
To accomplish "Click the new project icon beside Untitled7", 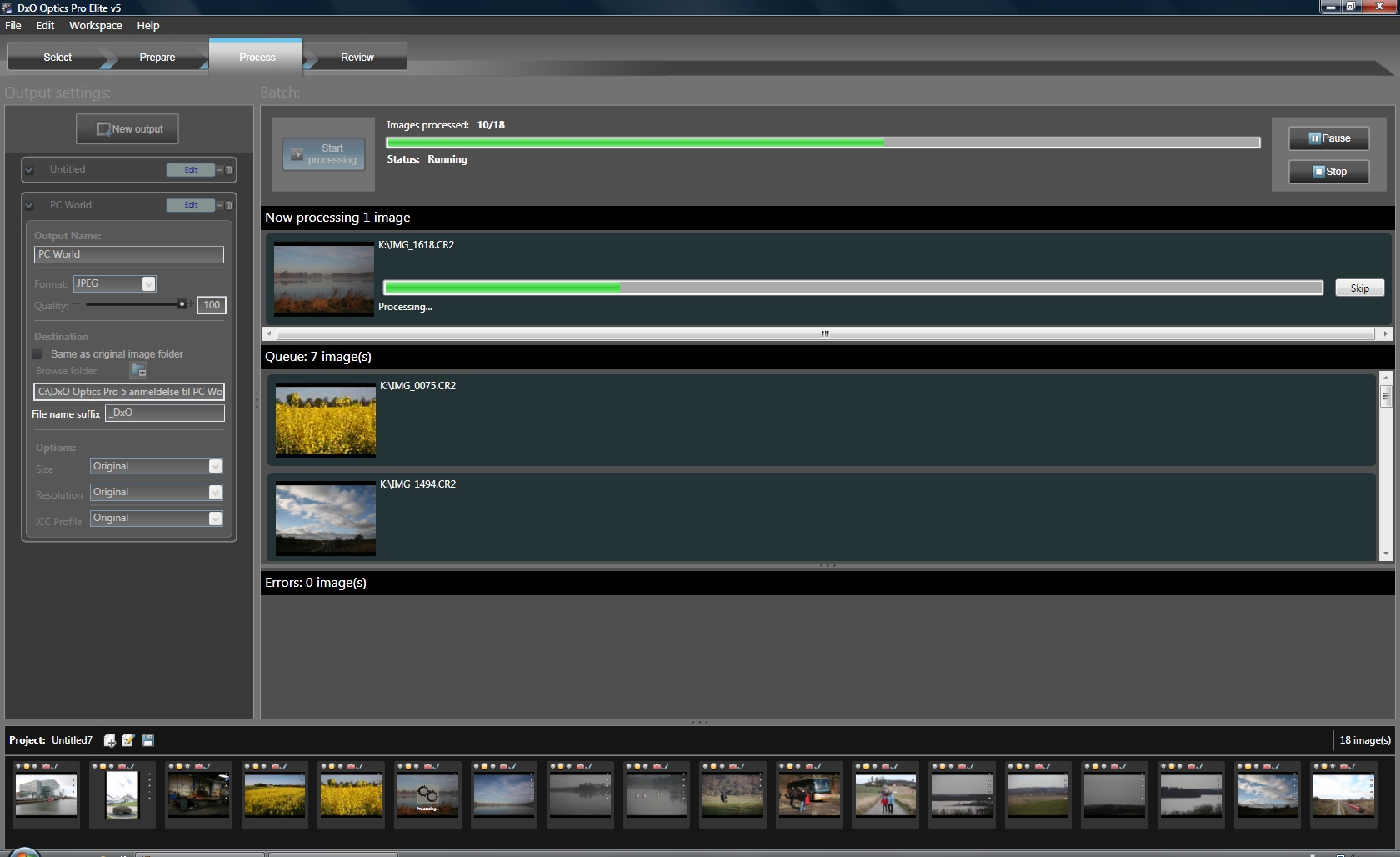I will (110, 740).
